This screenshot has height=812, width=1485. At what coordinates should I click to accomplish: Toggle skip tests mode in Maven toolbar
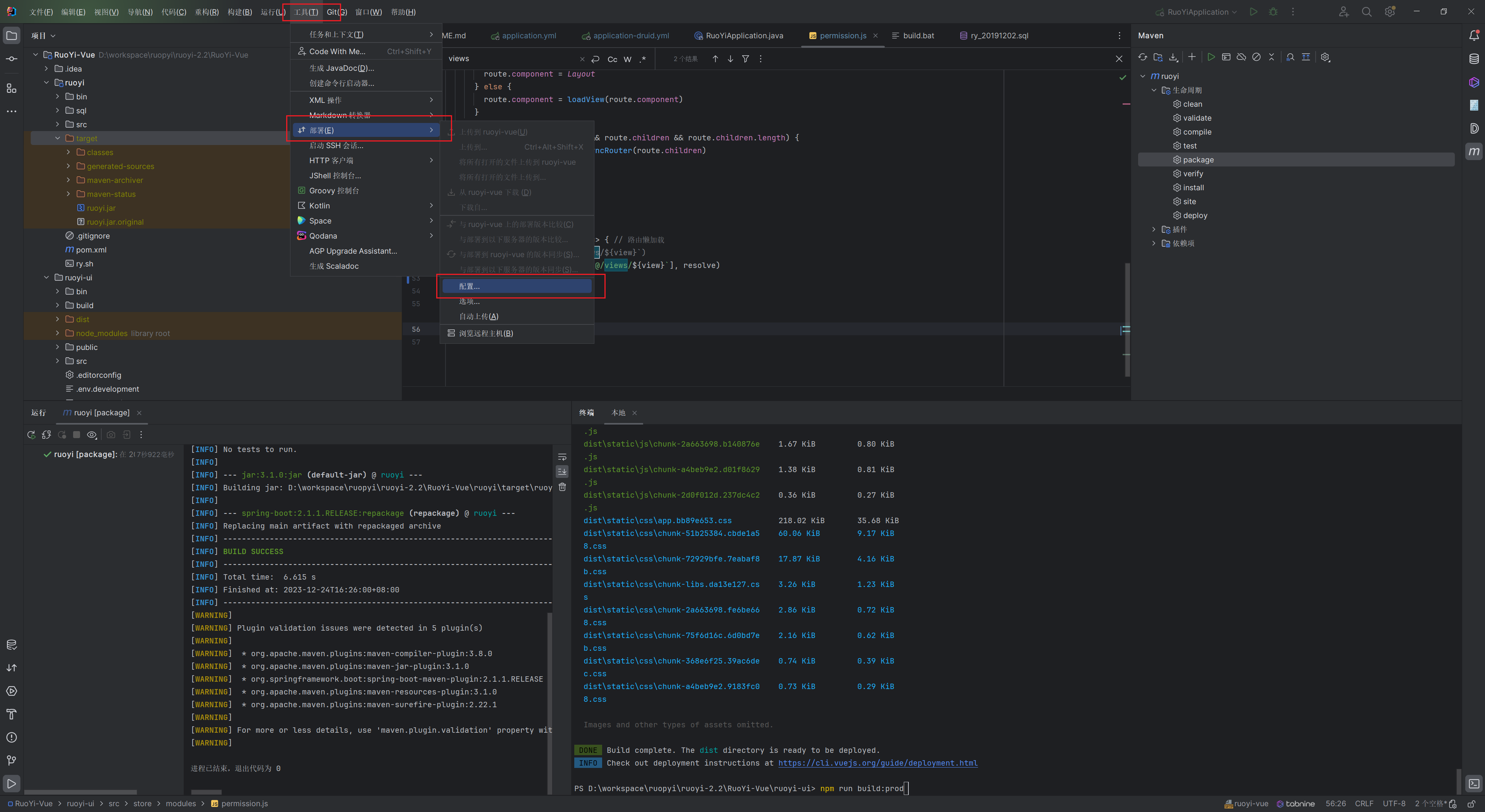1256,57
